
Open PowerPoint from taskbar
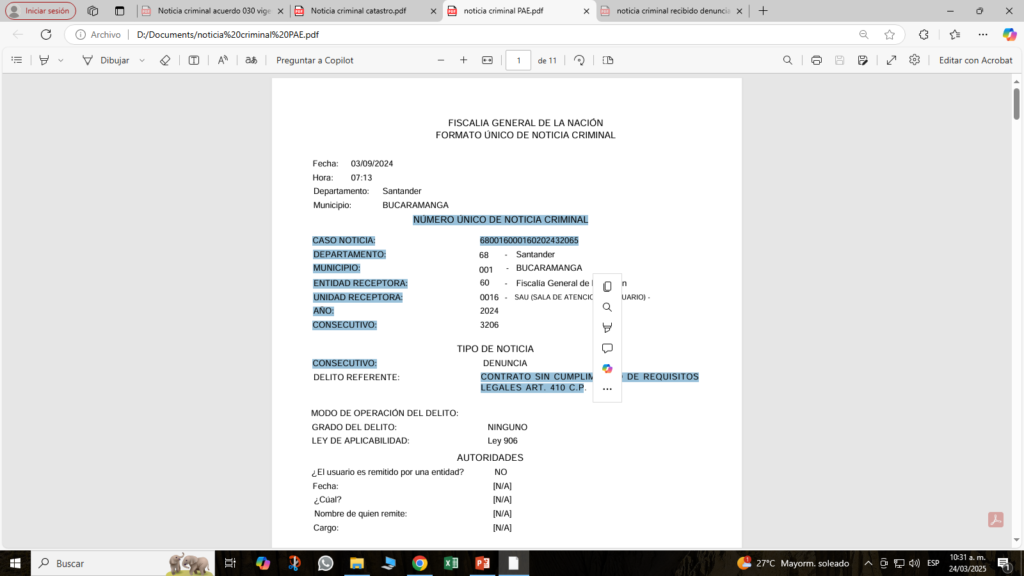pos(483,563)
